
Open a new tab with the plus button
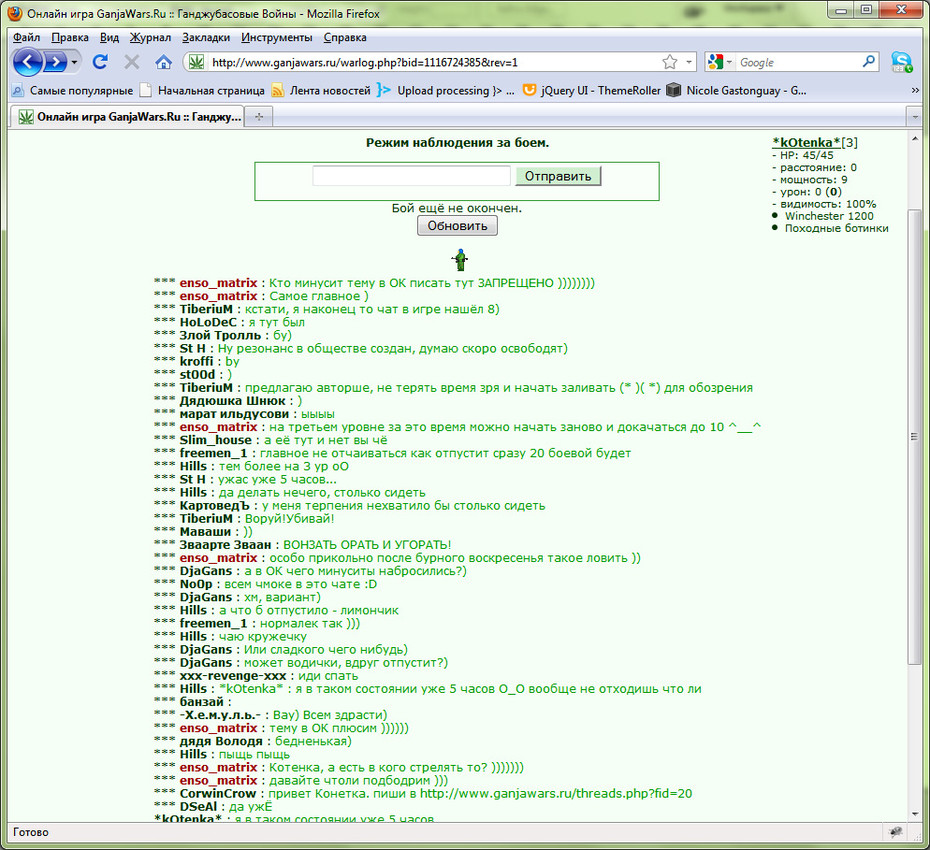(259, 117)
